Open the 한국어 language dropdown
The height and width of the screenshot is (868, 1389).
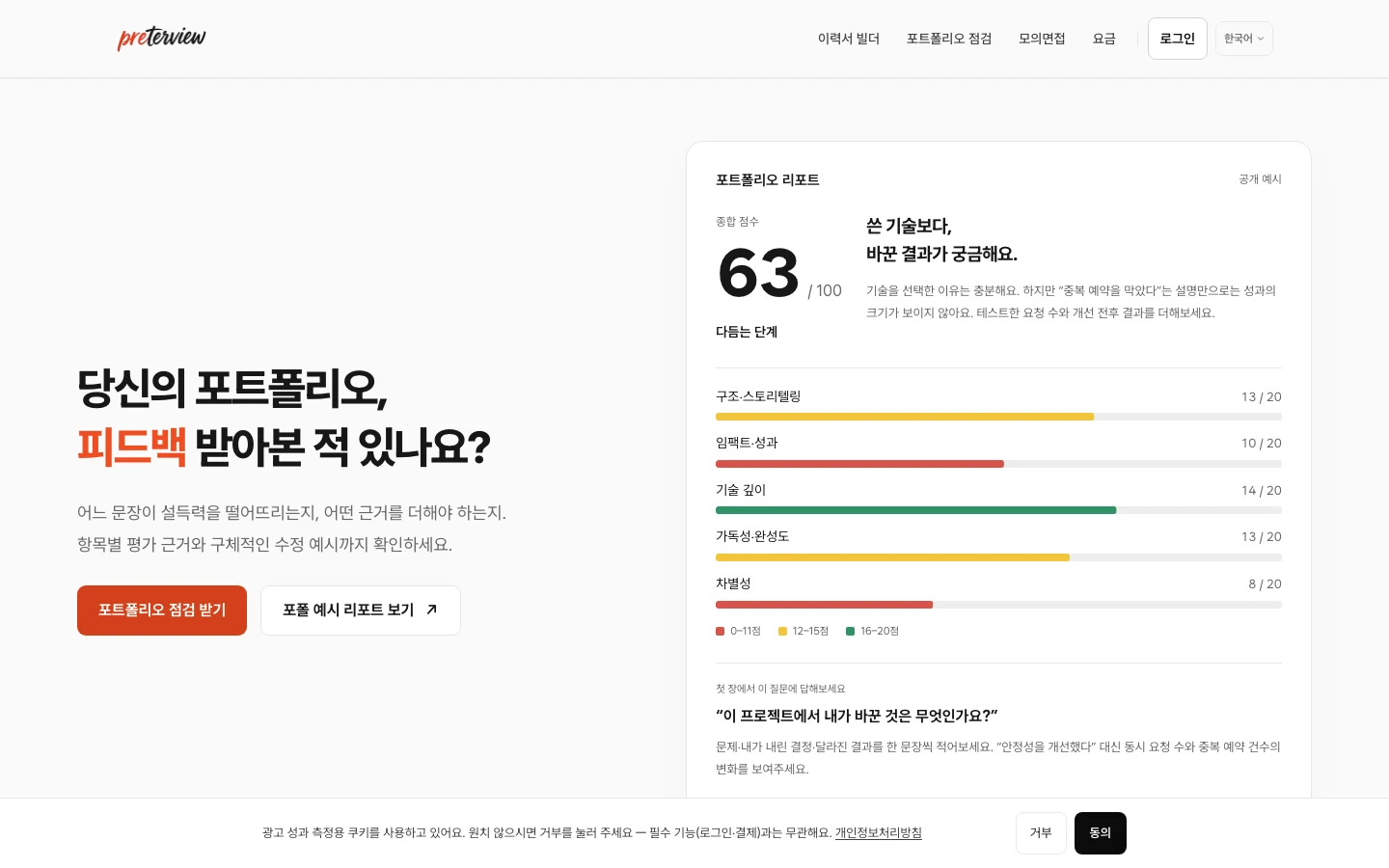pos(1243,39)
